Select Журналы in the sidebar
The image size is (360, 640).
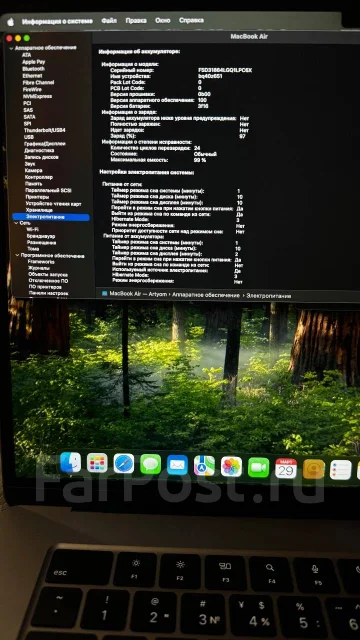tap(39, 268)
